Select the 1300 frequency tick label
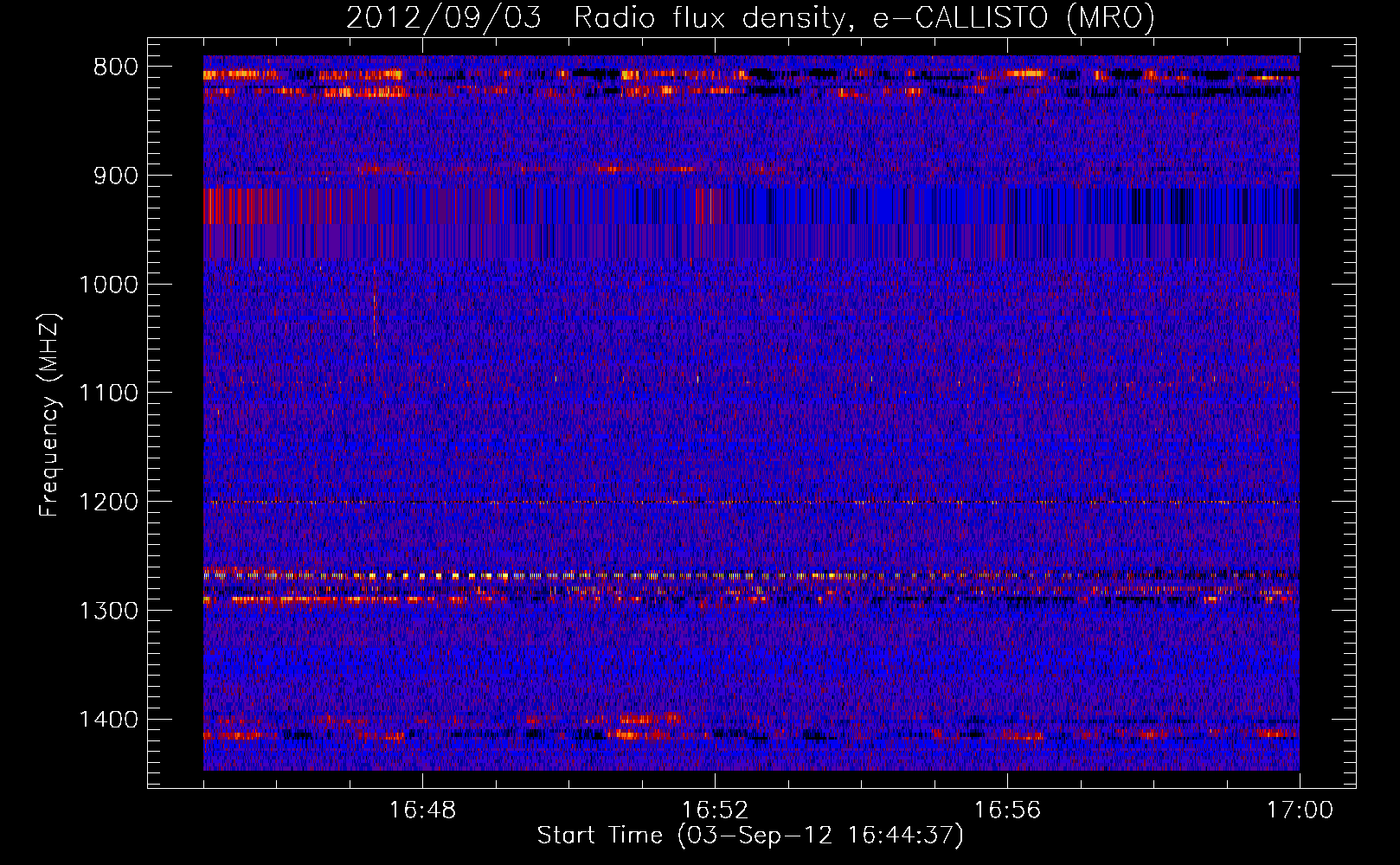Screen dimensions: 1400x865 (109, 611)
